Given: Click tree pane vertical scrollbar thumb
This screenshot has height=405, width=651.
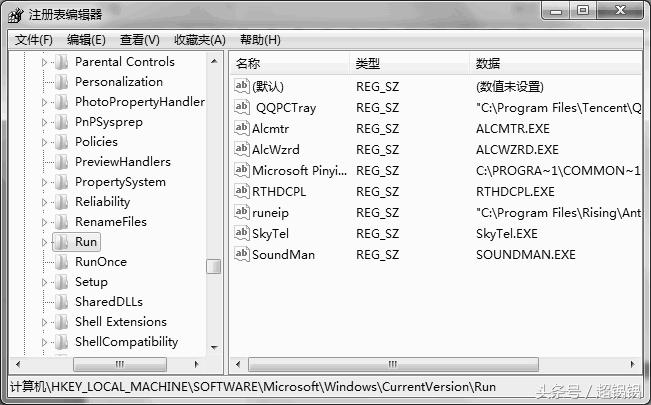Looking at the screenshot, I should [x=214, y=266].
